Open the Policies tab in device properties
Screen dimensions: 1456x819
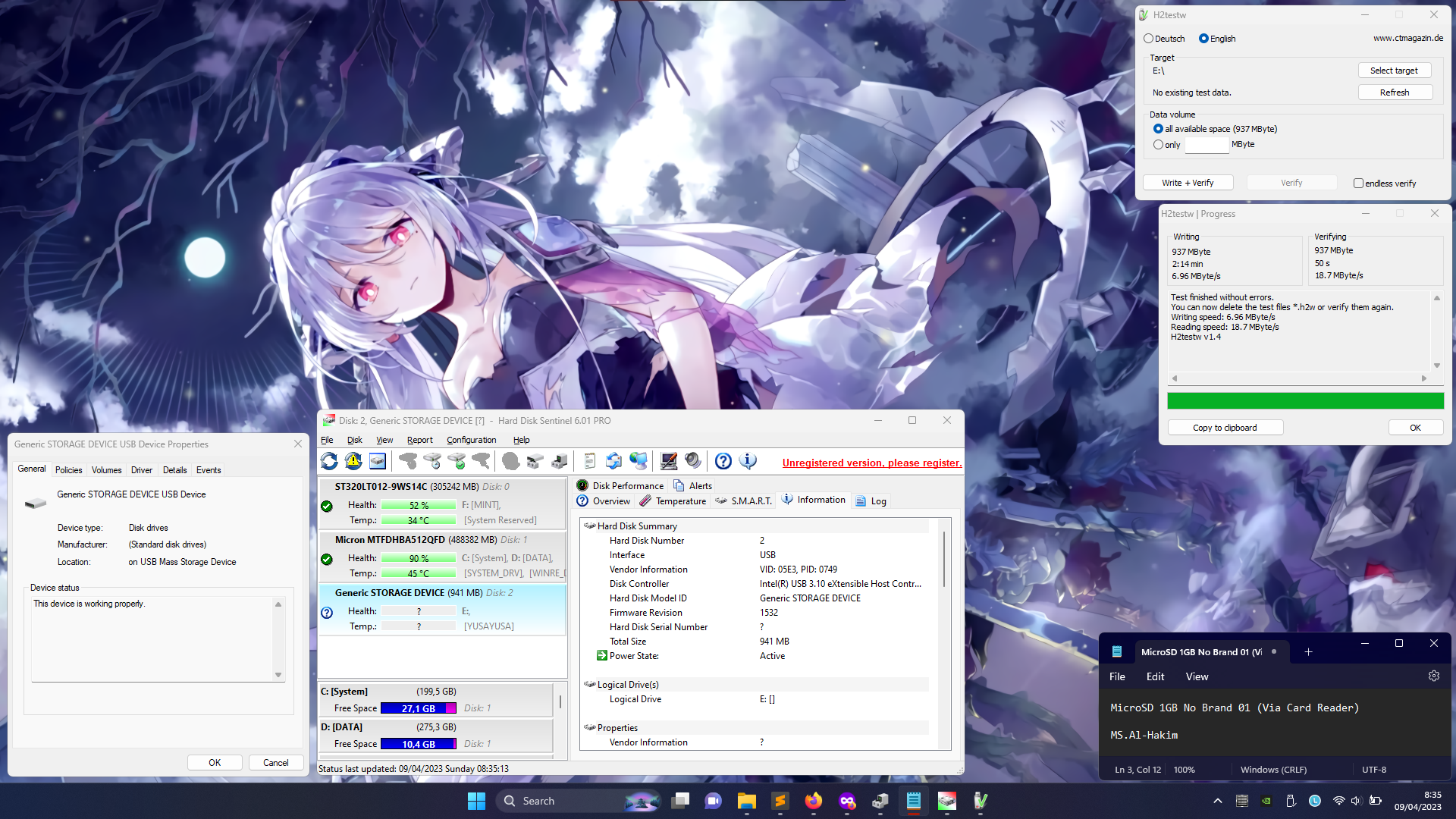[68, 470]
